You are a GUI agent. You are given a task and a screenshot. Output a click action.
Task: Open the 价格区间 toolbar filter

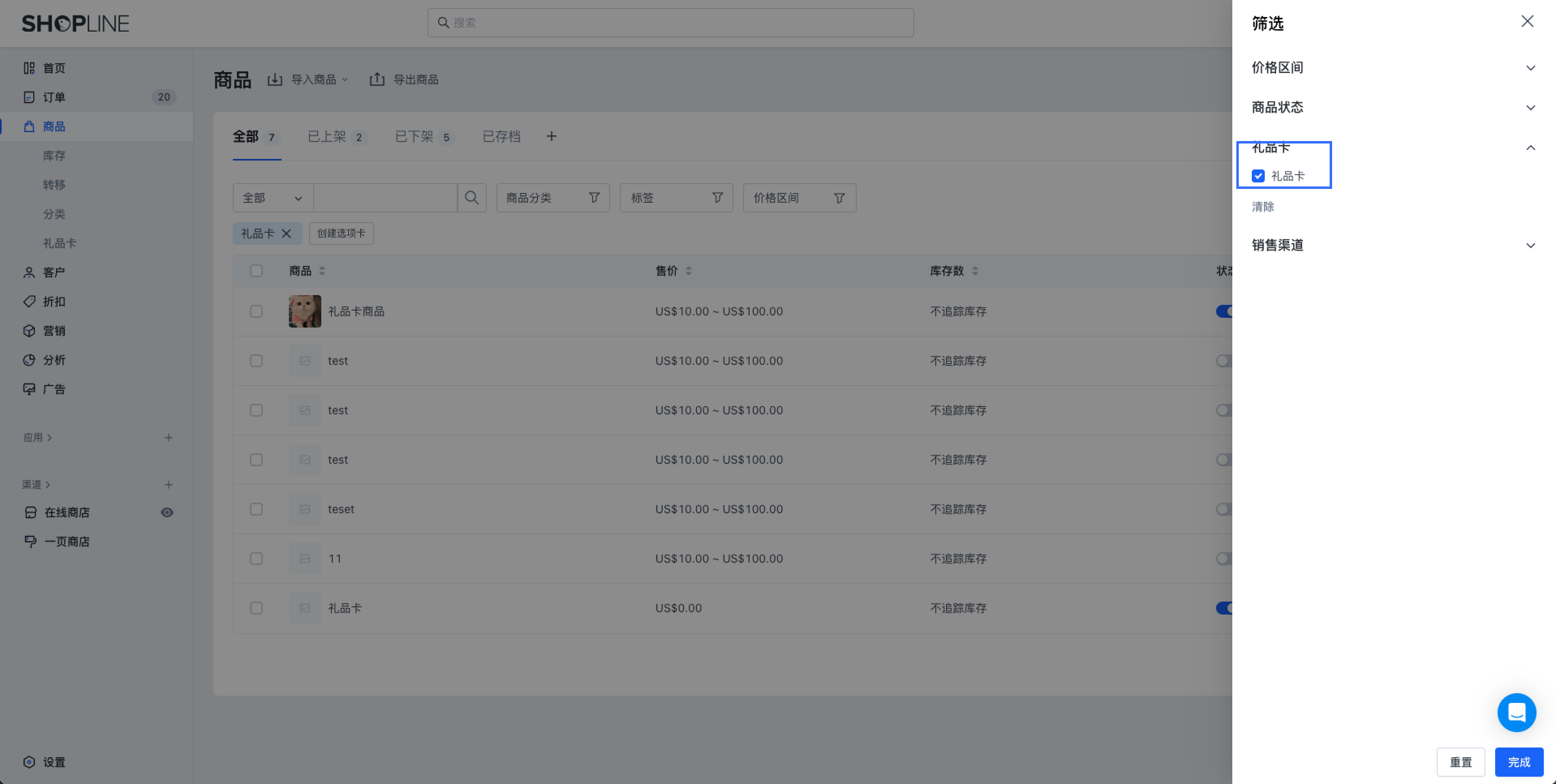tap(800, 198)
